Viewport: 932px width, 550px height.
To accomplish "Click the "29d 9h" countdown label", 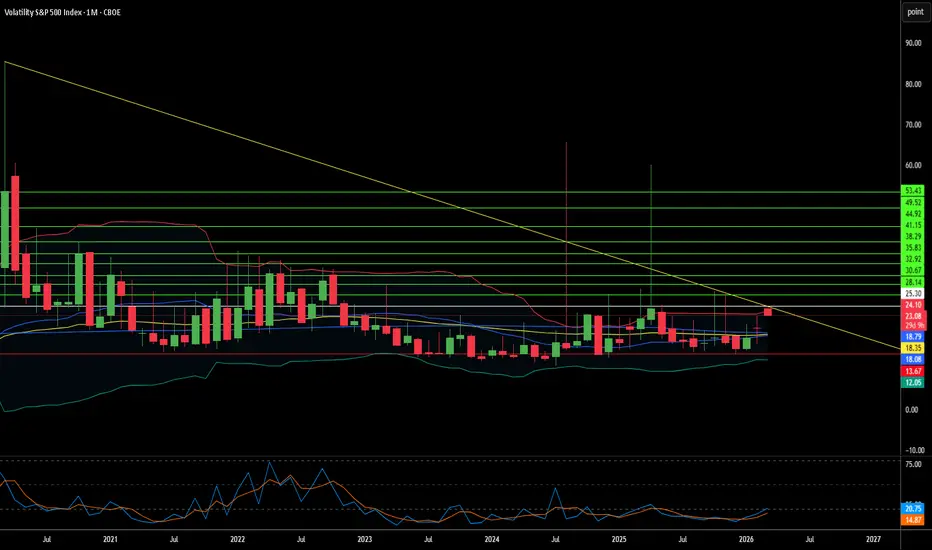I will [x=914, y=325].
